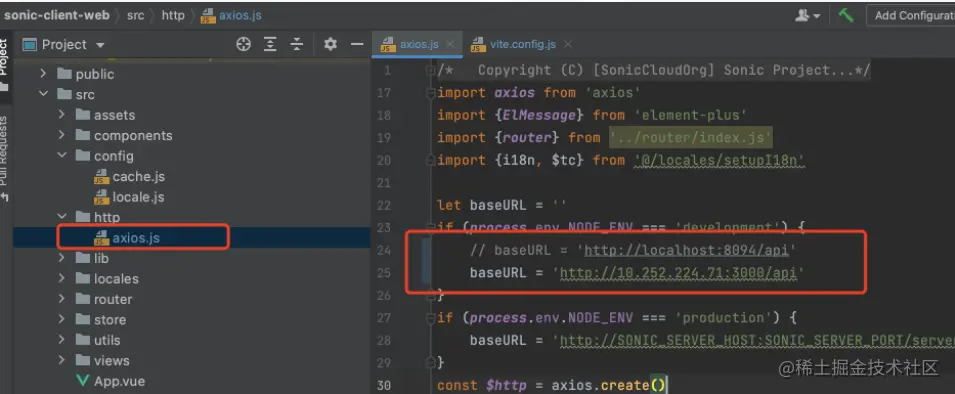Close the vite.config.js editor tab
Screen dimensions: 955x394
568,44
